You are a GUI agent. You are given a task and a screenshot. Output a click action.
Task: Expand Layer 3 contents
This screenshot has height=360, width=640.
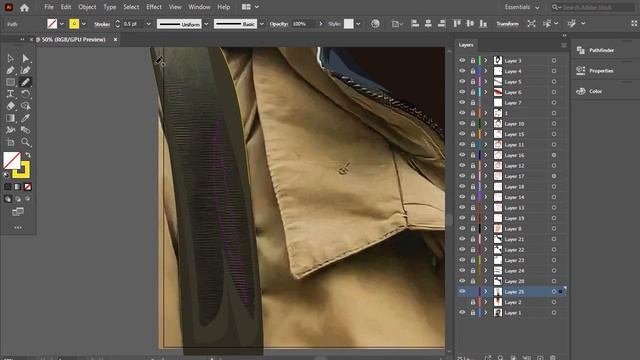[x=486, y=60]
